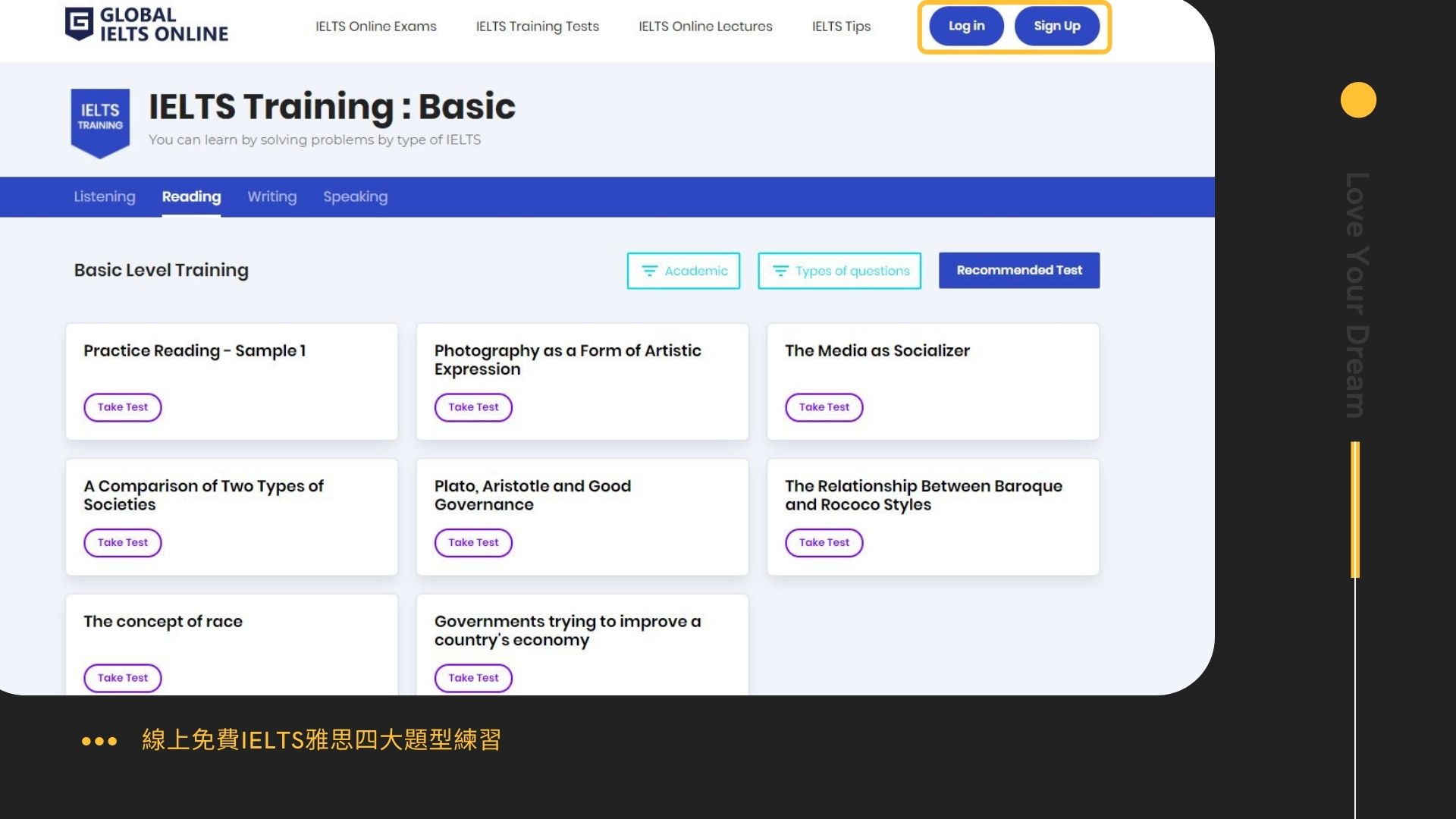Image resolution: width=1456 pixels, height=819 pixels.
Task: Click the Global IELTS Online shield logo
Action: [x=79, y=24]
